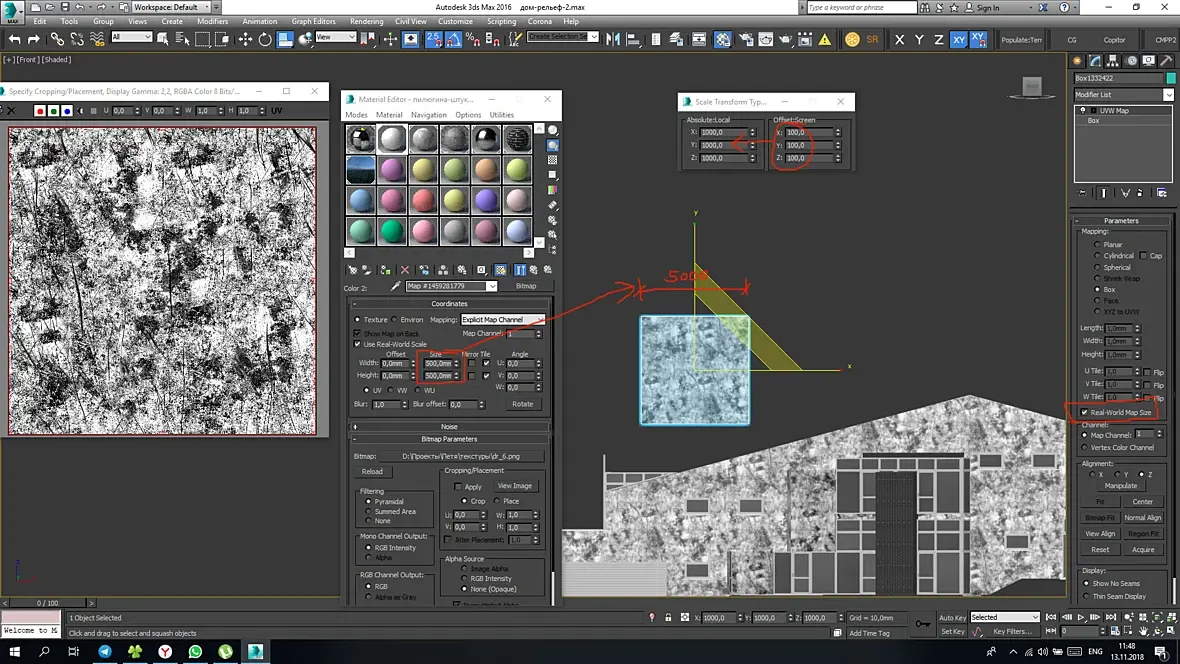Click the Select and Link chain icon
Screen dimensions: 1180x664
point(57,39)
